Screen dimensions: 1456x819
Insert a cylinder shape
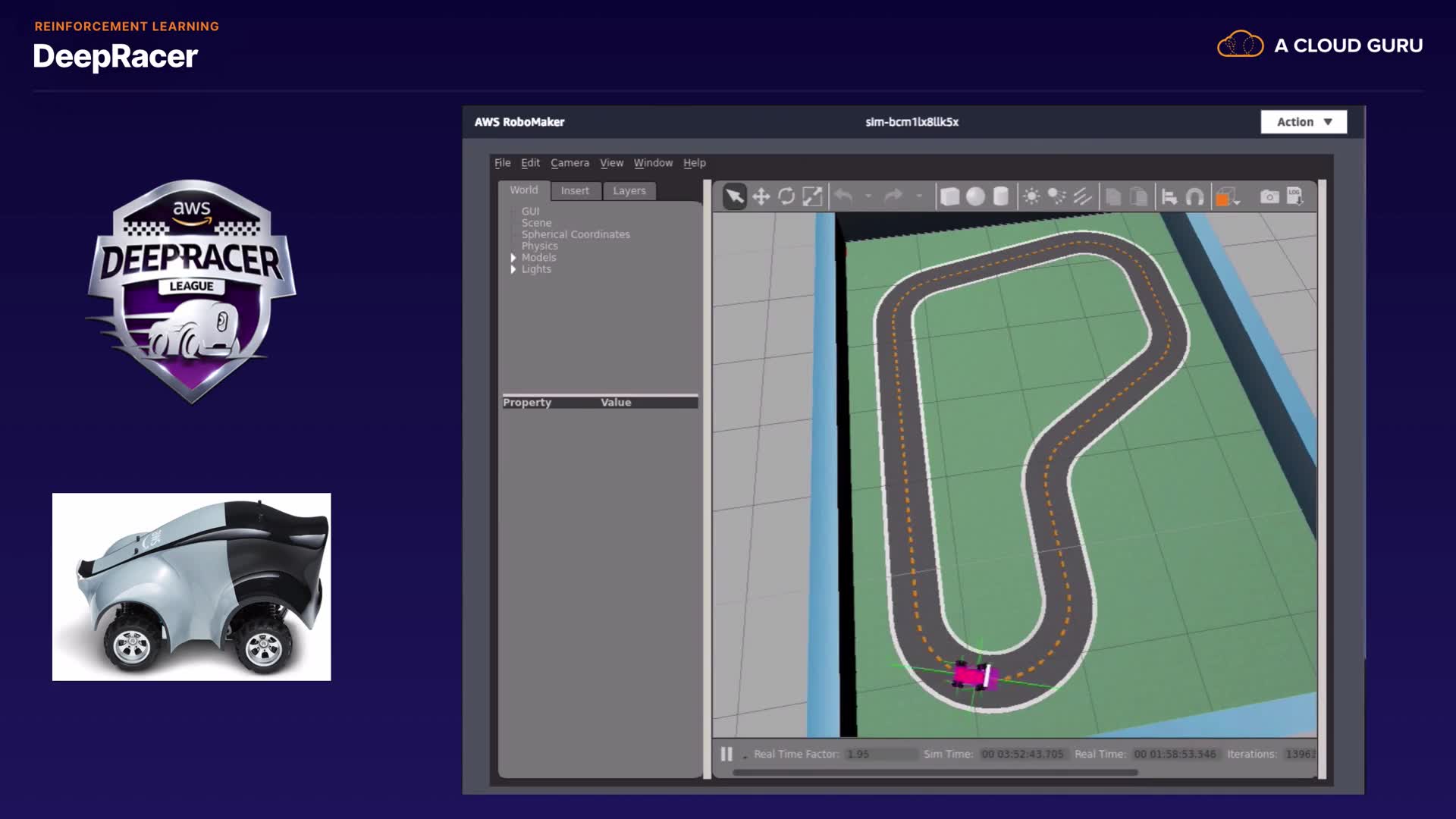1001,197
